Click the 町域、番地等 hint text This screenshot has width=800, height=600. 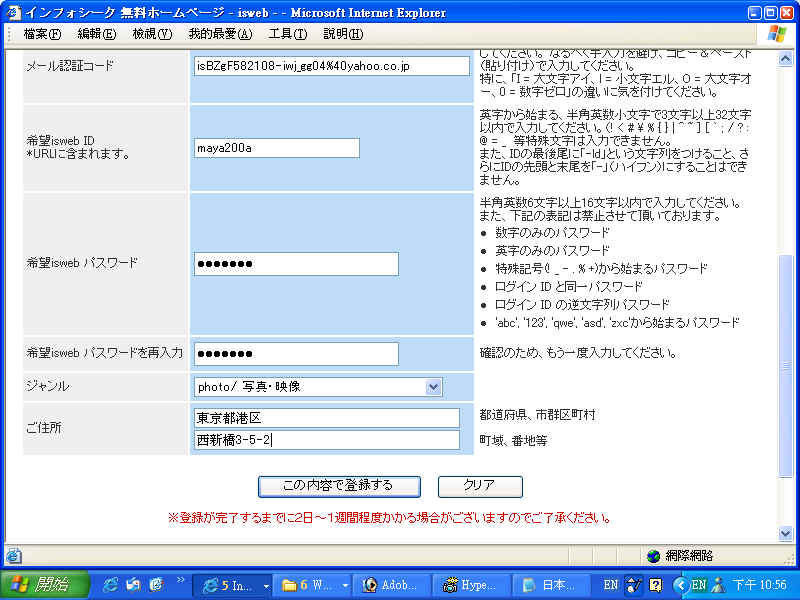514,440
